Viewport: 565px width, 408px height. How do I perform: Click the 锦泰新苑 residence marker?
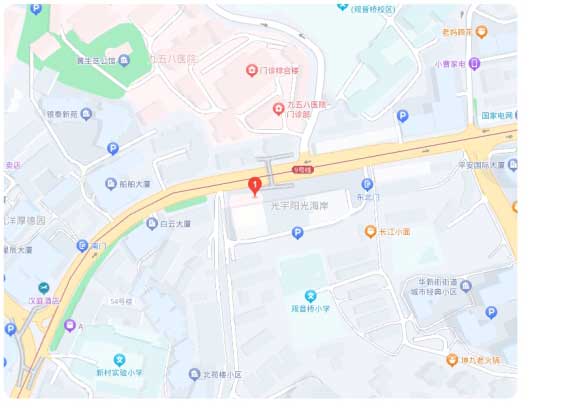click(86, 114)
